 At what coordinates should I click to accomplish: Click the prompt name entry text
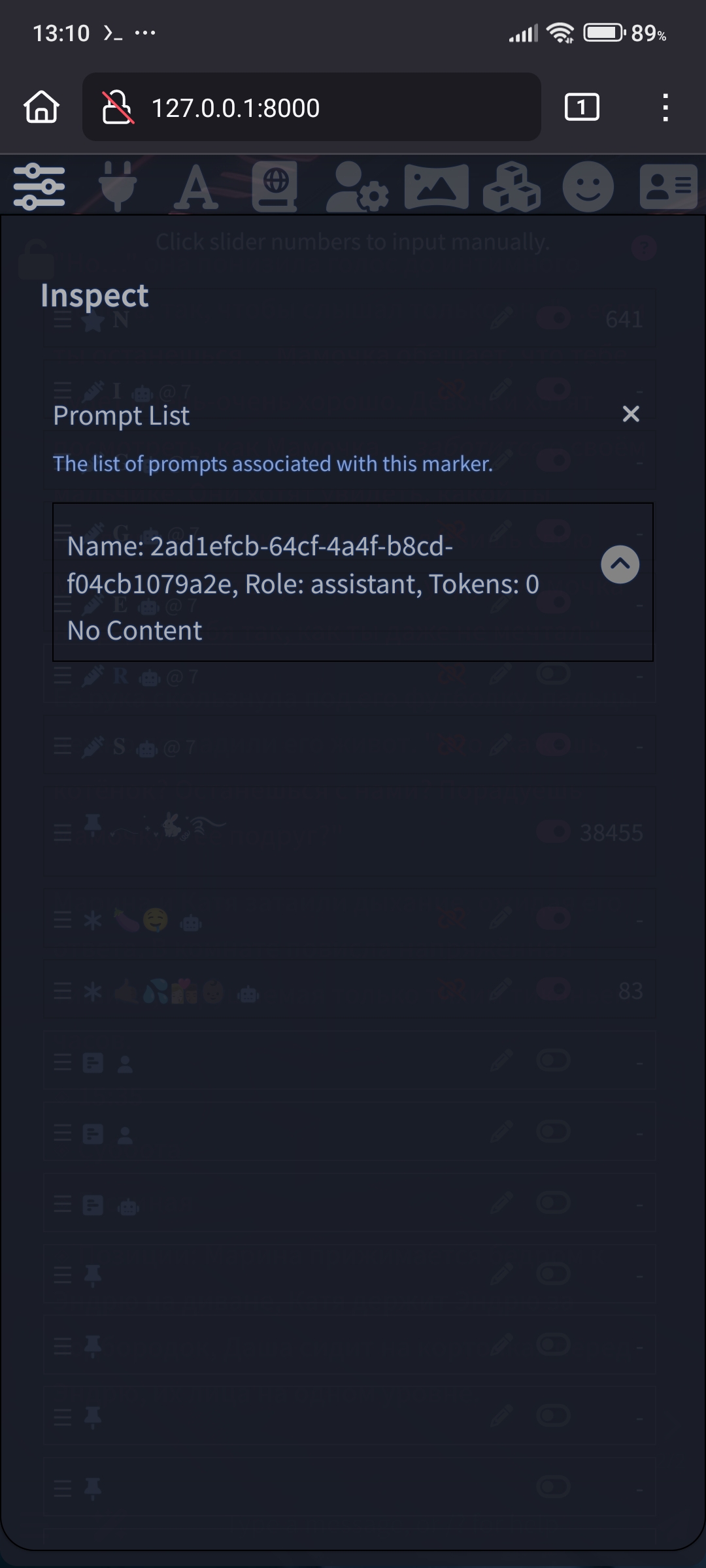tap(303, 565)
